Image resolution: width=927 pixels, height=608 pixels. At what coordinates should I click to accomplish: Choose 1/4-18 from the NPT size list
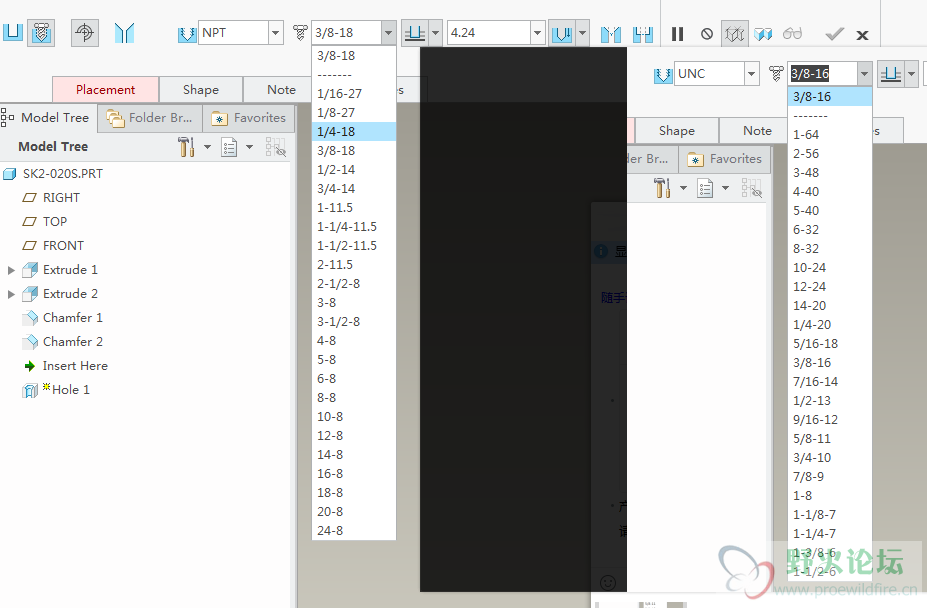[x=354, y=131]
